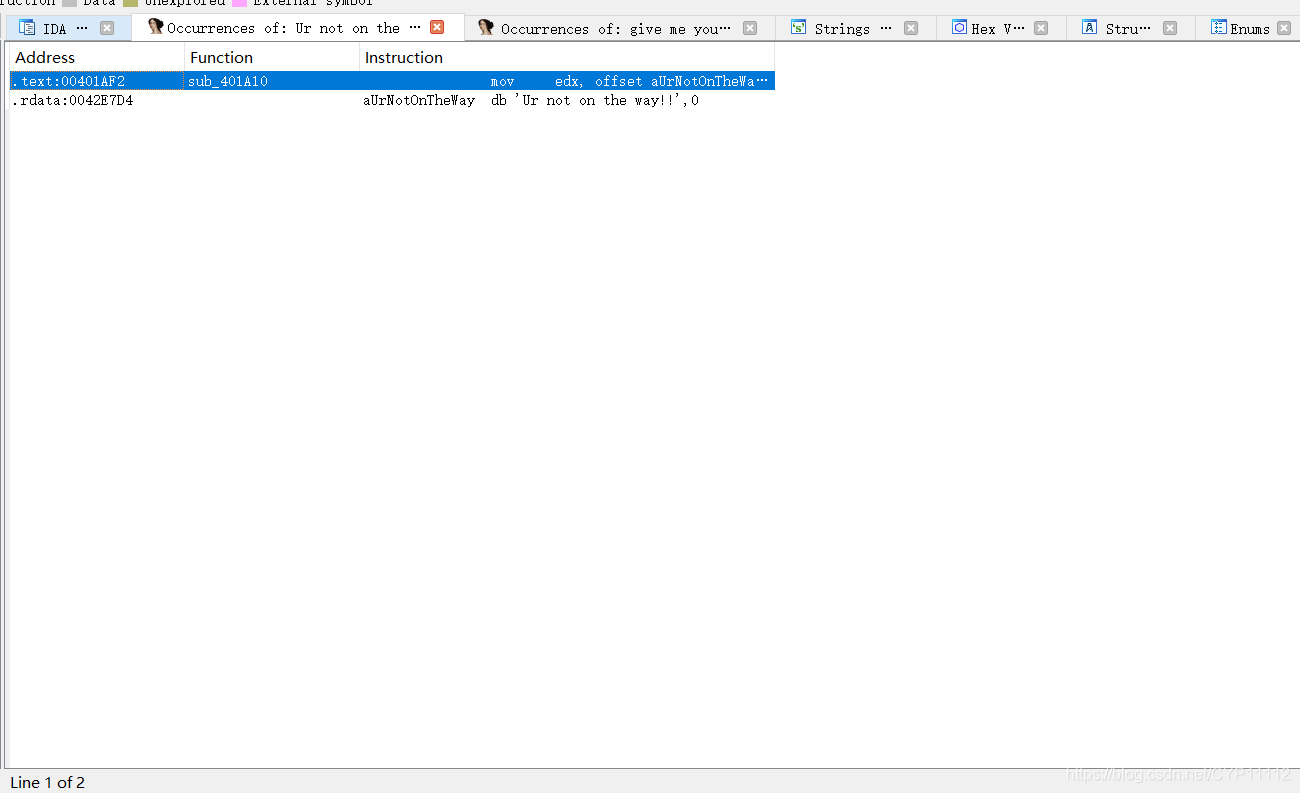1300x793 pixels.
Task: Sort by the Instruction column header
Action: point(567,57)
